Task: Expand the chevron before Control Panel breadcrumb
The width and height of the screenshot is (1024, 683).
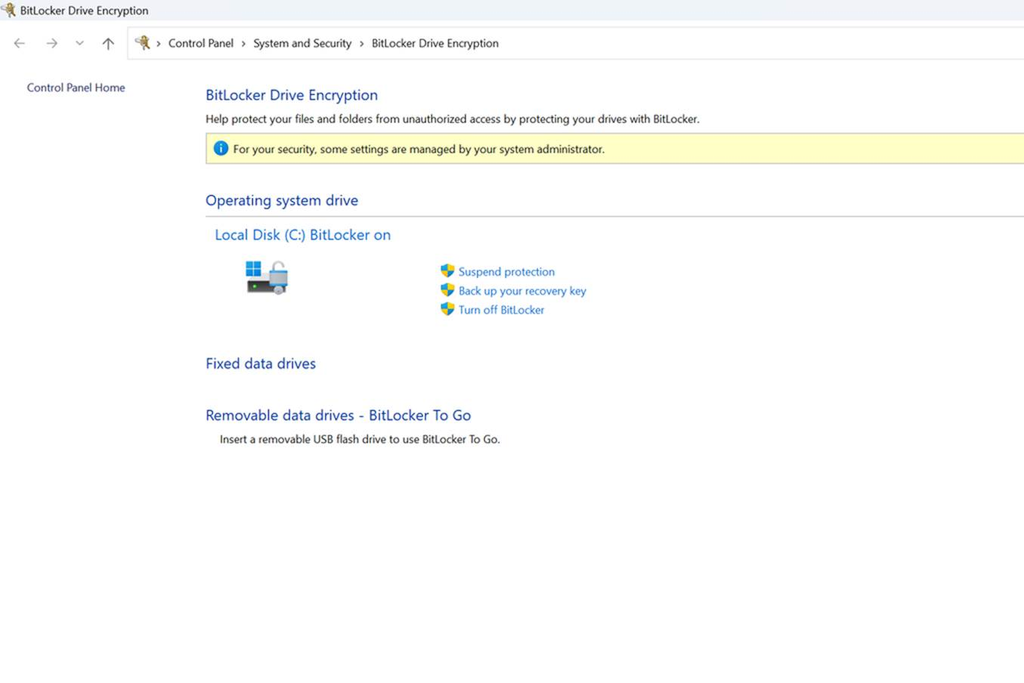Action: click(159, 44)
